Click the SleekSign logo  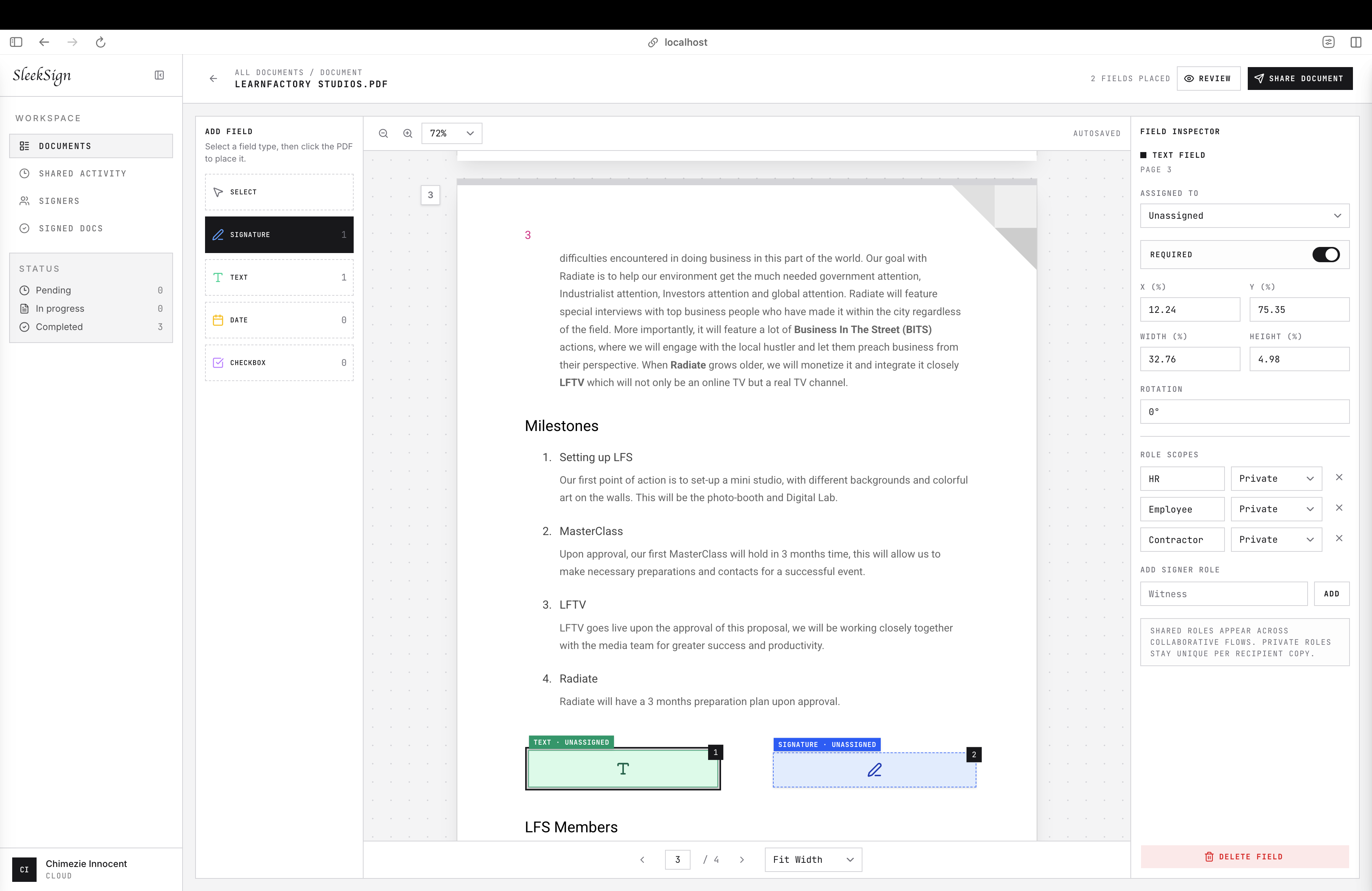pos(42,75)
